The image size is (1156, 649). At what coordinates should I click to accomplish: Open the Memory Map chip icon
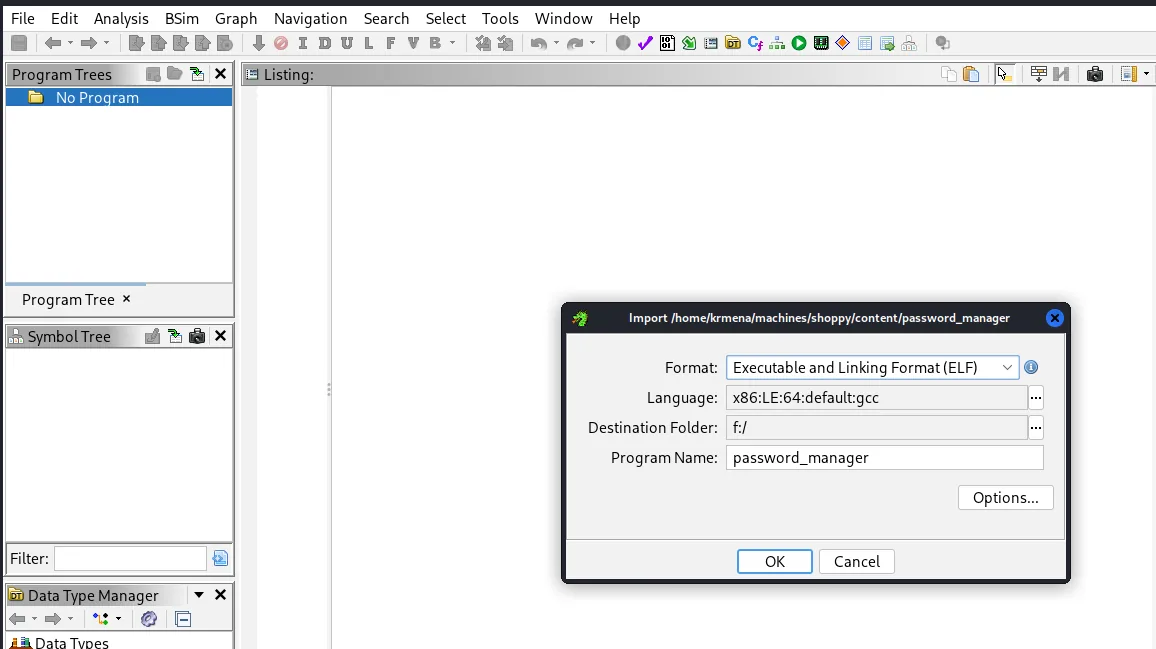tap(821, 44)
